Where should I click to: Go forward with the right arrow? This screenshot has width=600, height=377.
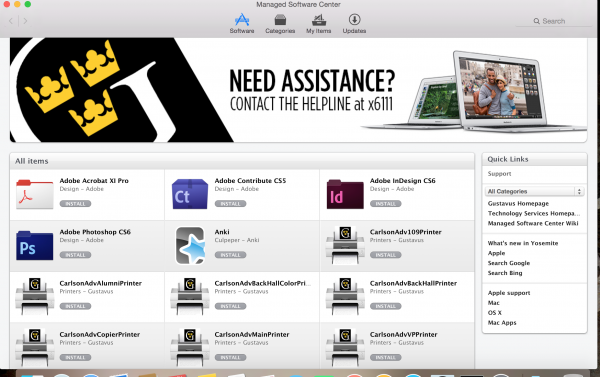tap(25, 21)
